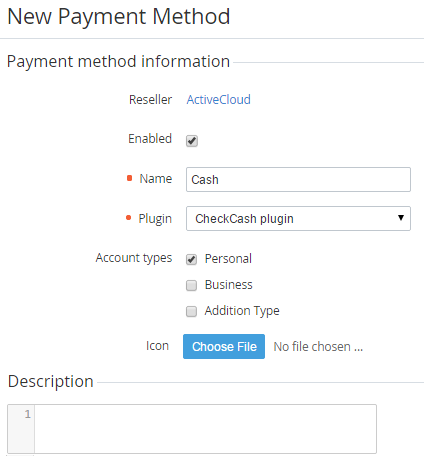Click the Plugin field label
Viewport: 424px width, 458px height.
(x=155, y=219)
